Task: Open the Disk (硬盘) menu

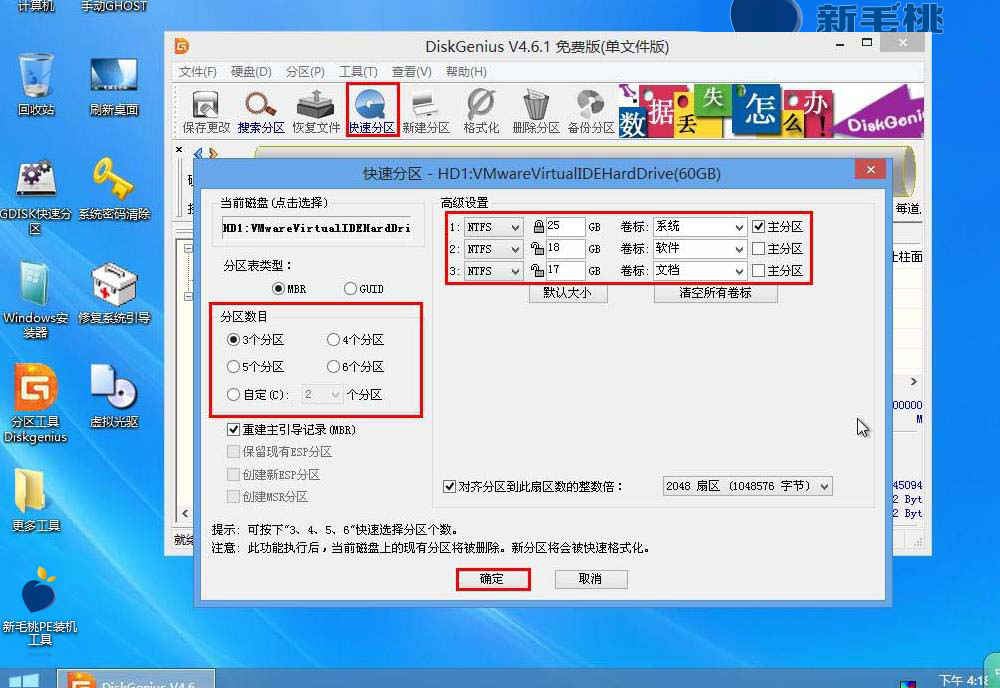Action: click(x=251, y=71)
